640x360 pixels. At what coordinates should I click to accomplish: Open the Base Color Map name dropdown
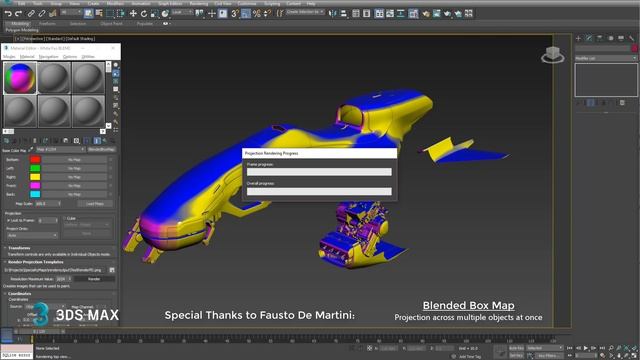pyautogui.click(x=60, y=149)
